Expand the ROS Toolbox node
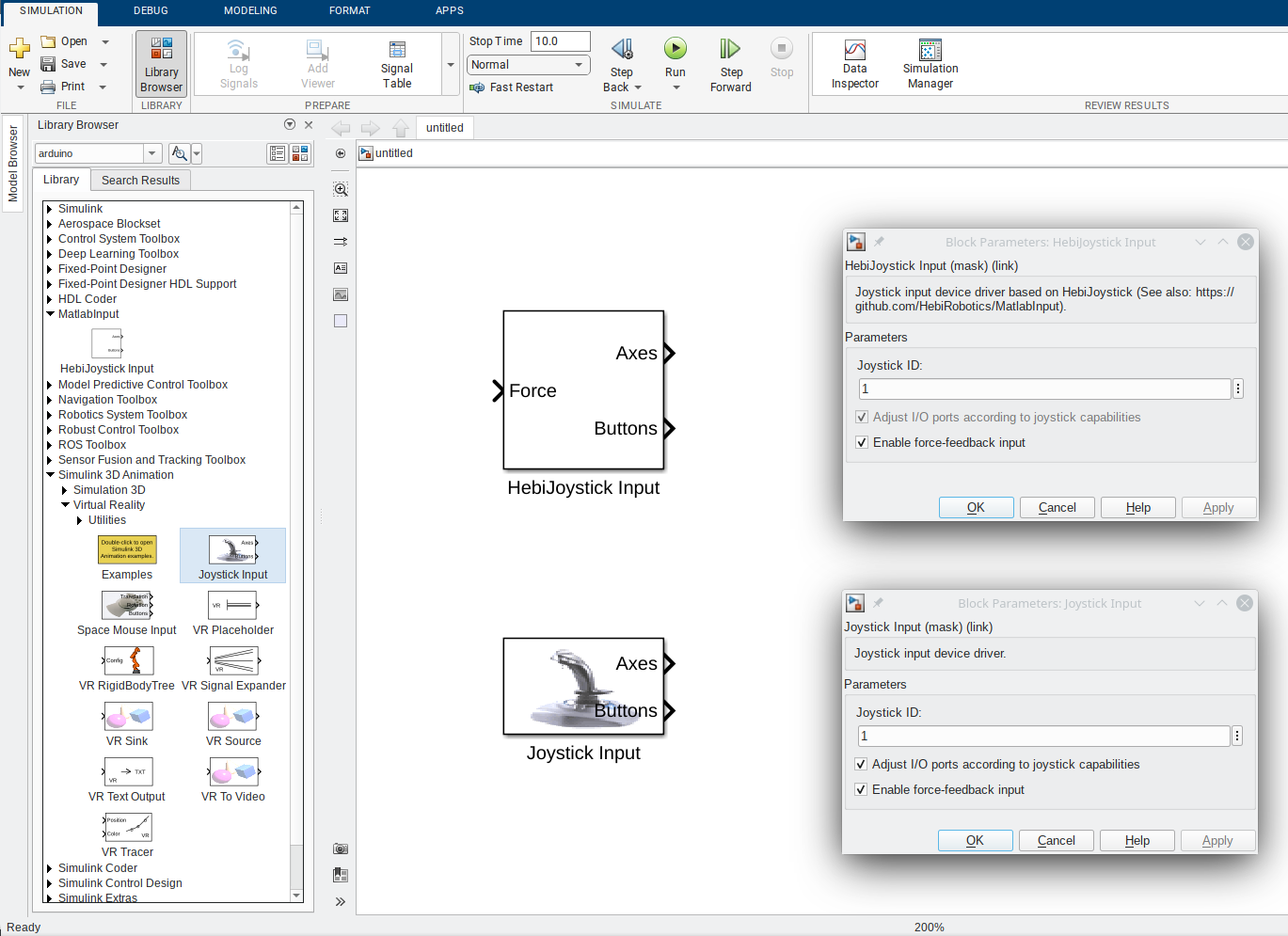Screen dimensions: 1288x936 (49, 445)
